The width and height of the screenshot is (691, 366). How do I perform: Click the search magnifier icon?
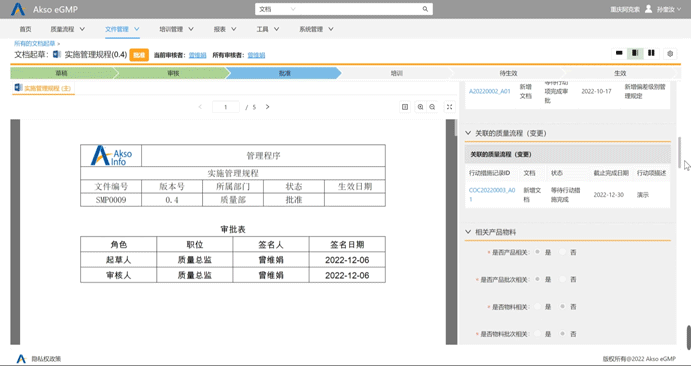tap(425, 9)
